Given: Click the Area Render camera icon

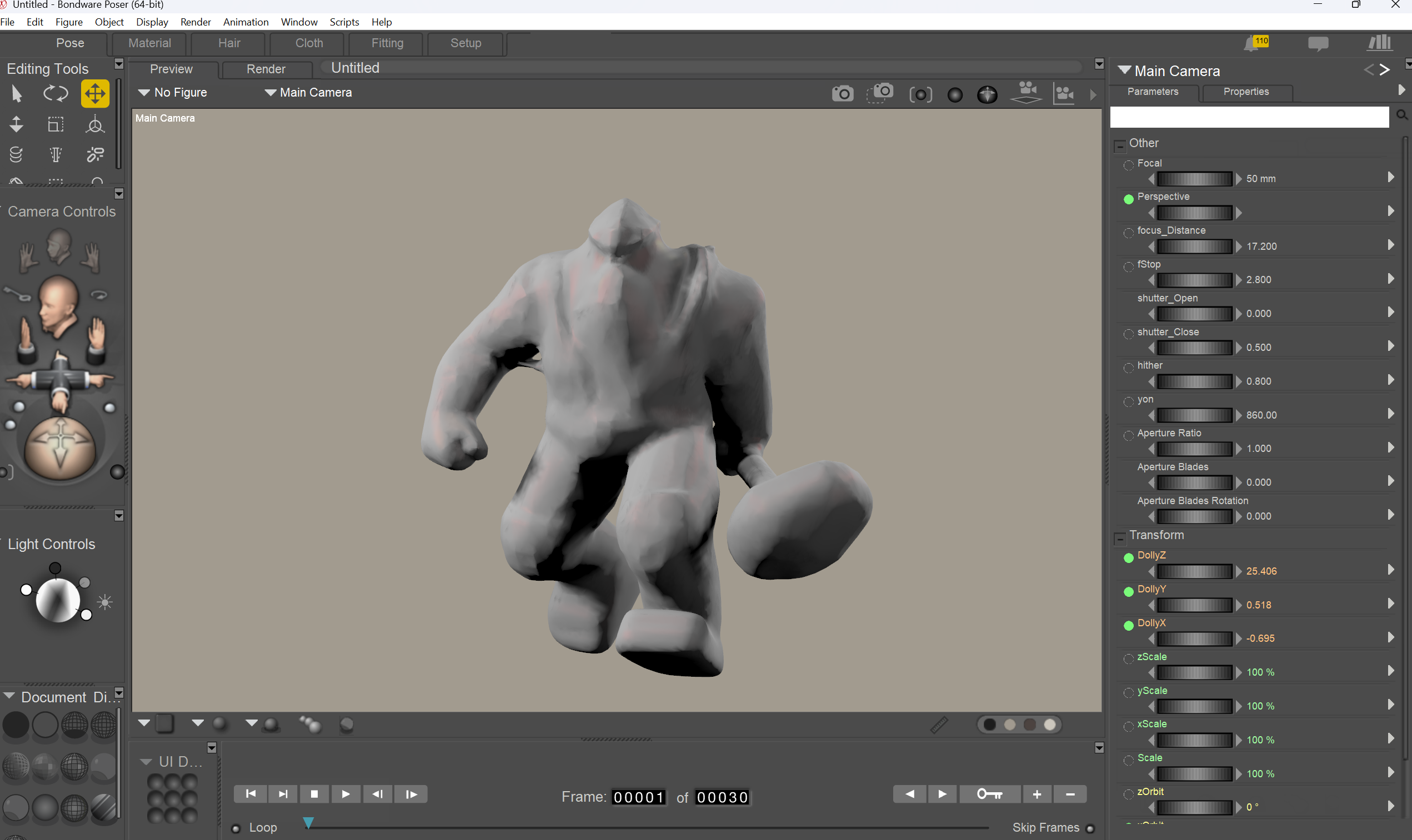Looking at the screenshot, I should coord(880,93).
